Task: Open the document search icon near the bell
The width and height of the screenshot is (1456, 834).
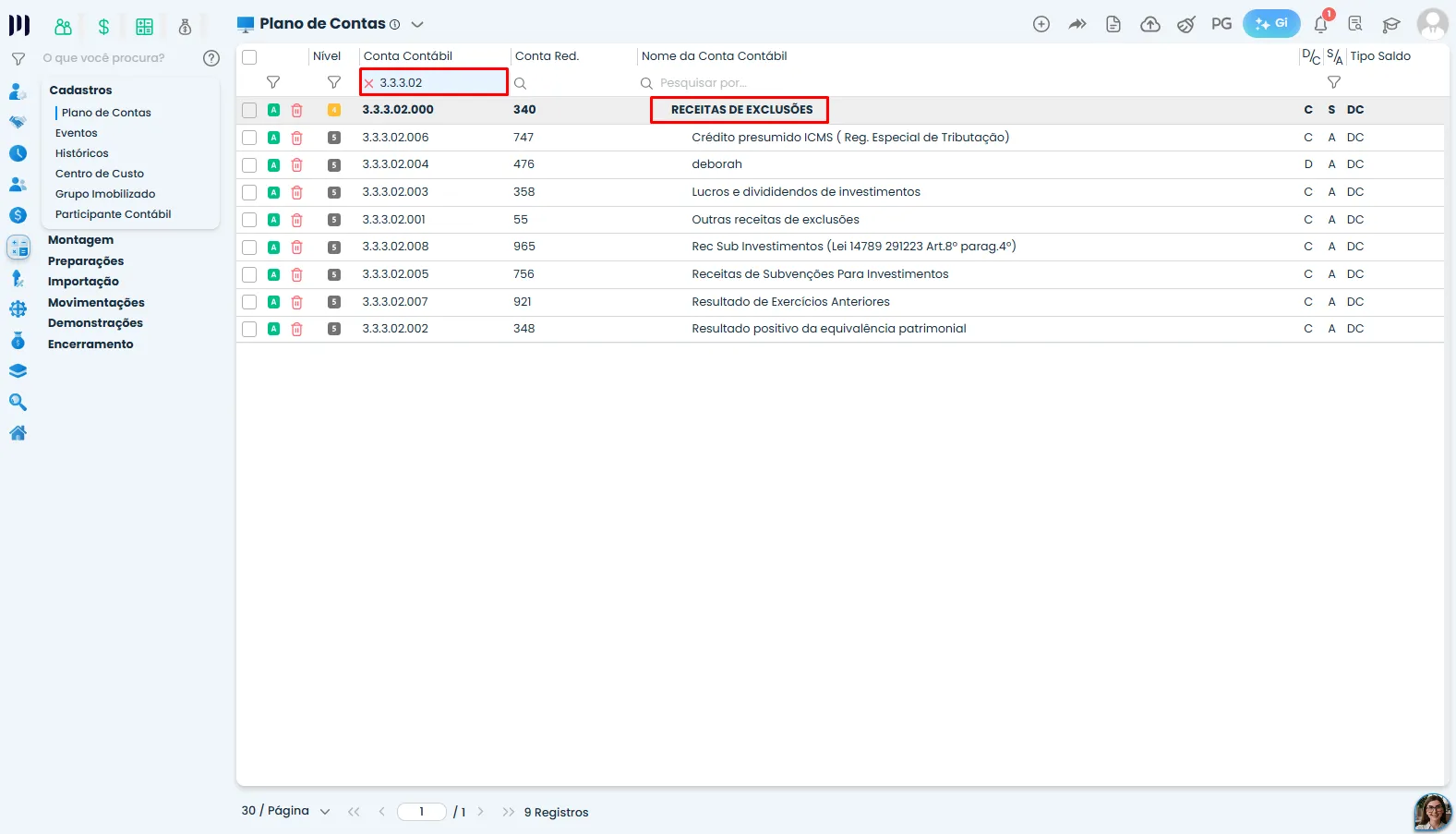Action: click(1355, 24)
